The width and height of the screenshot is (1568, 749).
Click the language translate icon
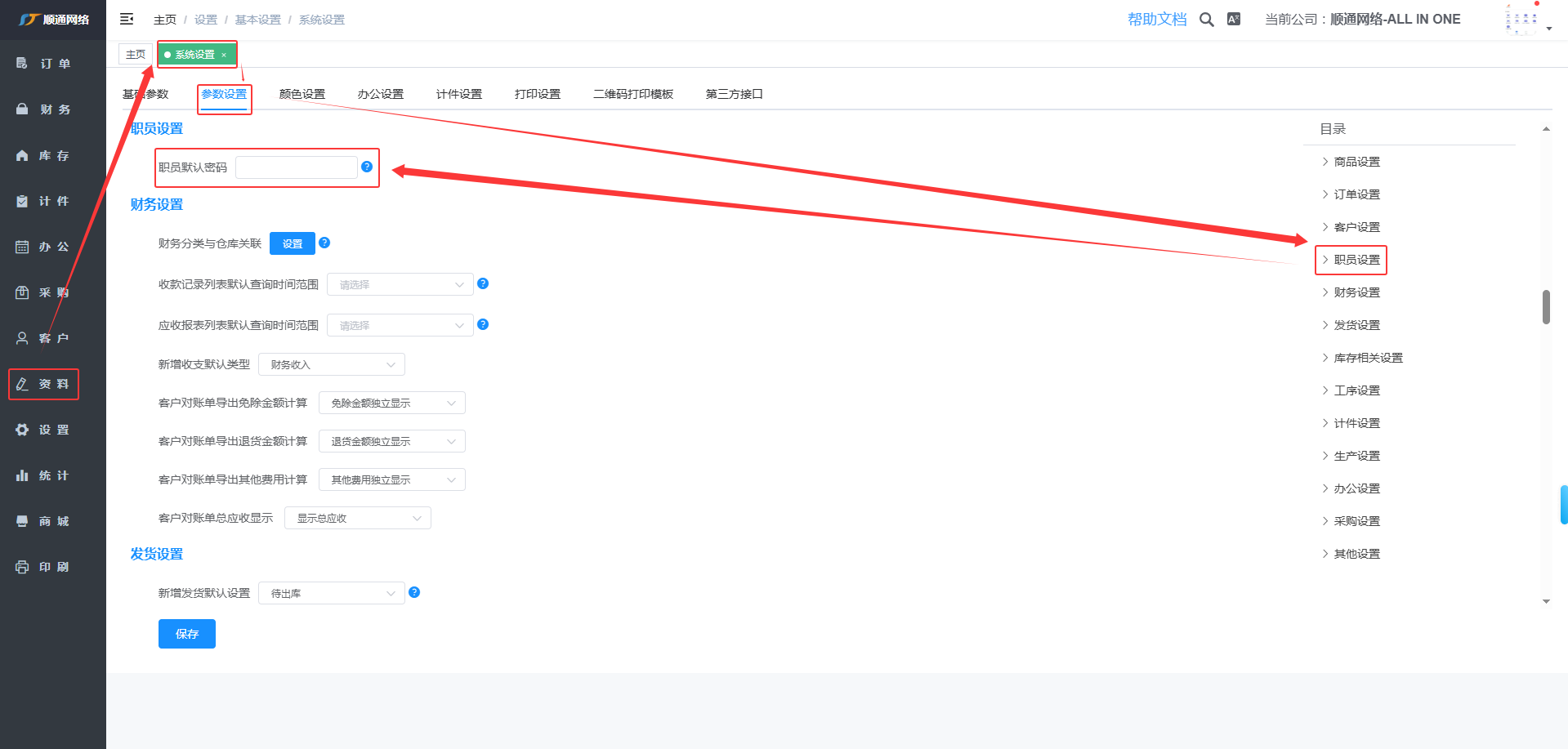click(1234, 20)
